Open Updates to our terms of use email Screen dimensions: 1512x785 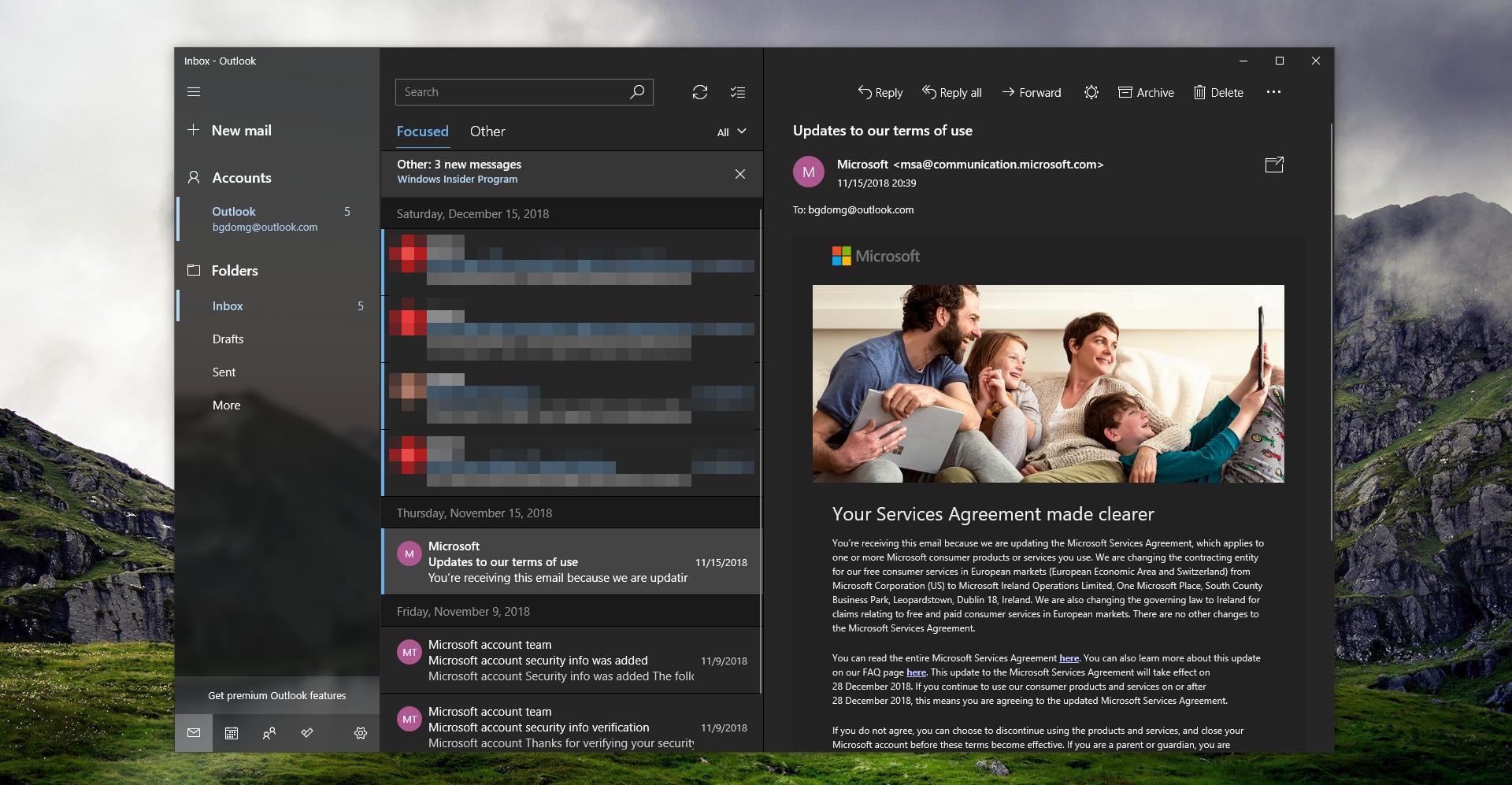572,561
